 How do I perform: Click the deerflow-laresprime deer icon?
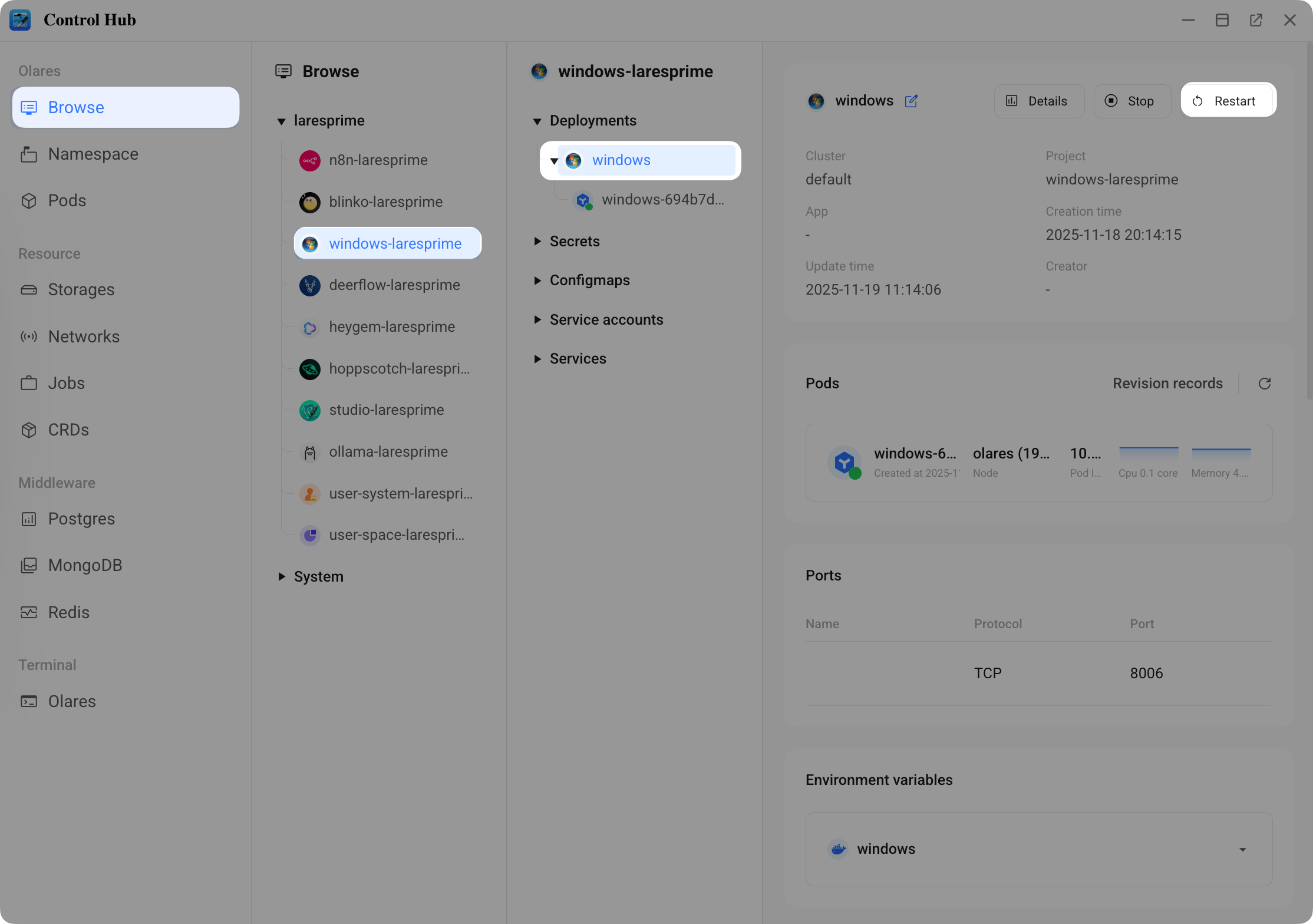310,285
